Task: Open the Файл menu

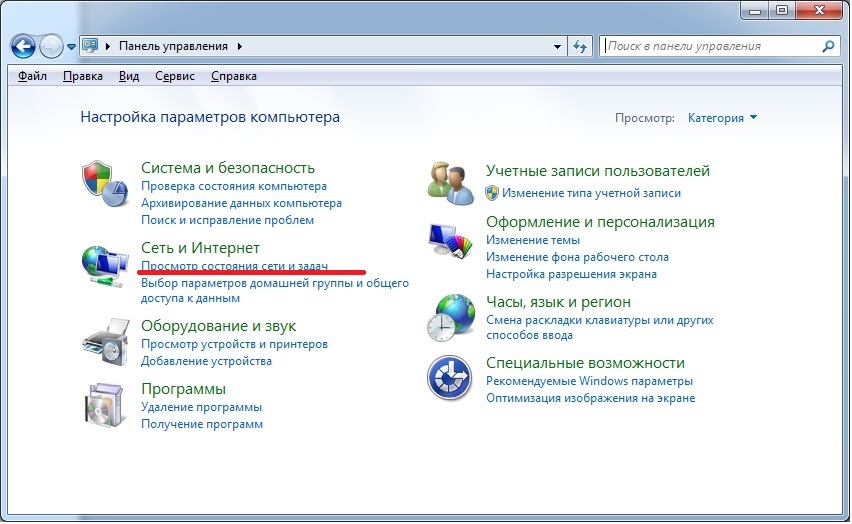Action: point(32,76)
